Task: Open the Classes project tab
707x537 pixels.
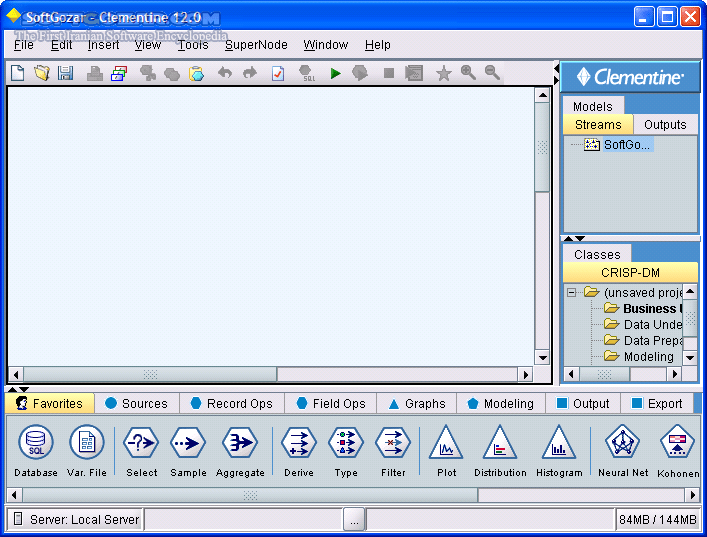Action: coord(597,254)
